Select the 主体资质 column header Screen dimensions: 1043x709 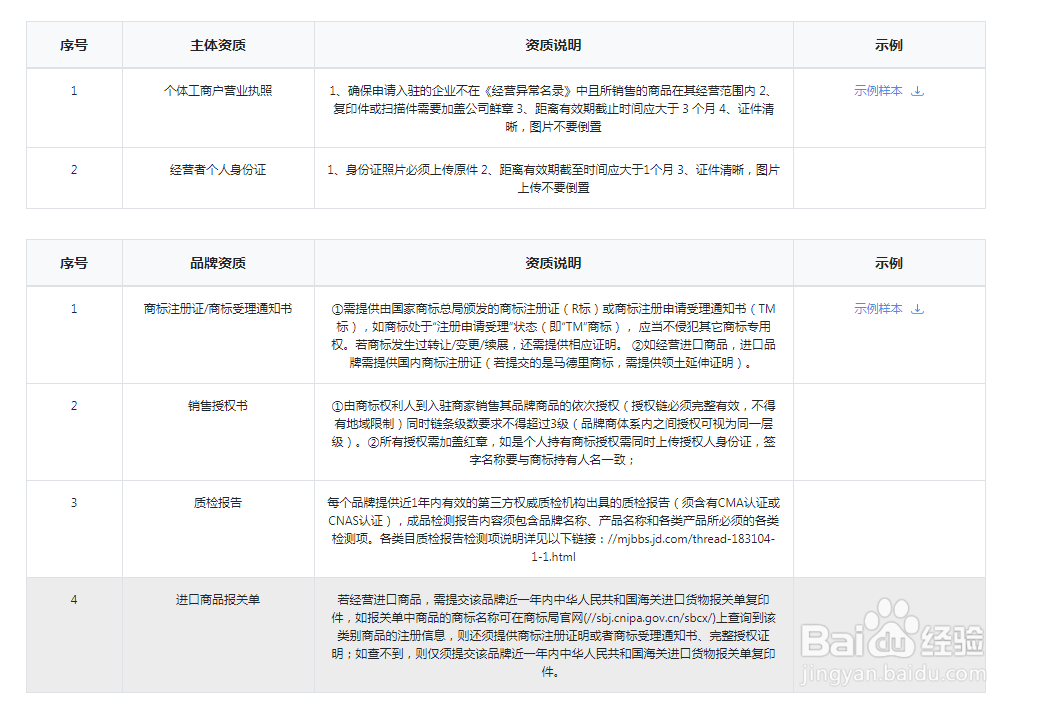click(217, 45)
